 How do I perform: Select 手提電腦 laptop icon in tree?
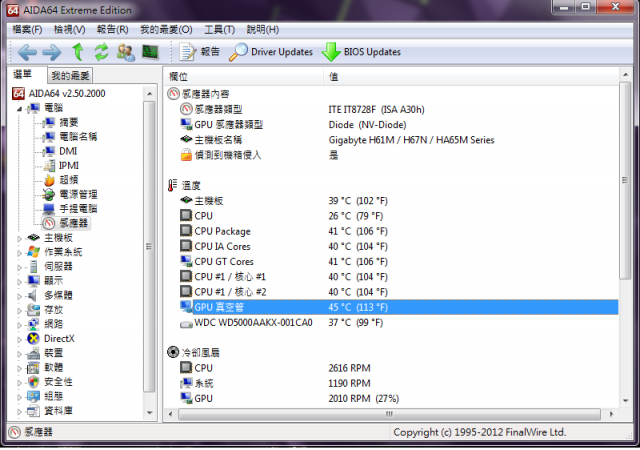tap(49, 209)
